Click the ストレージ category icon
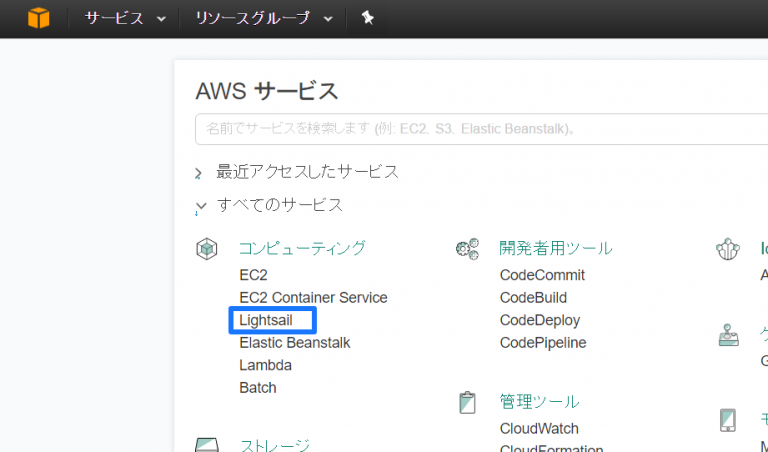 click(x=207, y=445)
